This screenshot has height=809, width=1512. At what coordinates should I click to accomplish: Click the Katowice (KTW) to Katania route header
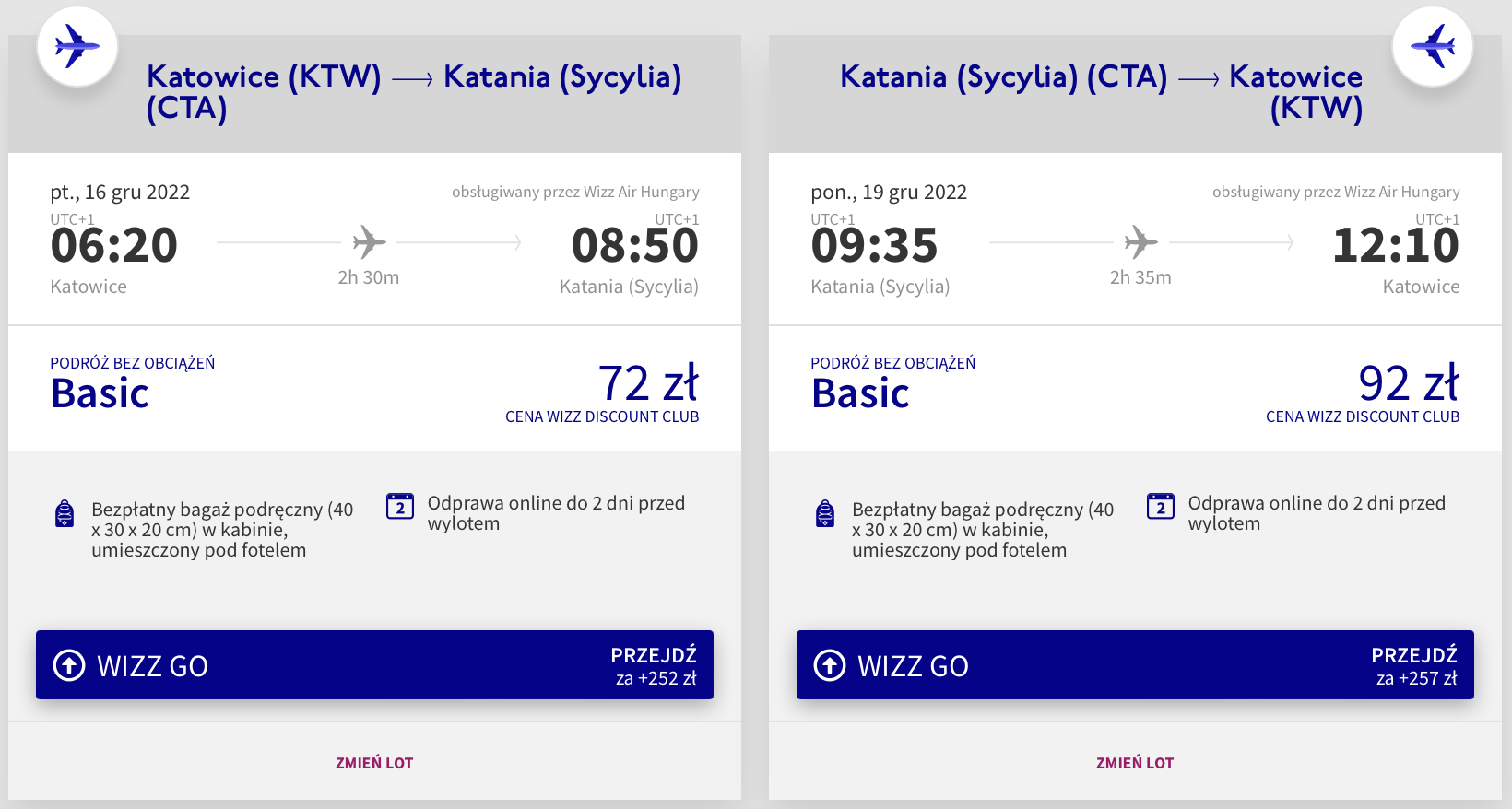(x=414, y=91)
